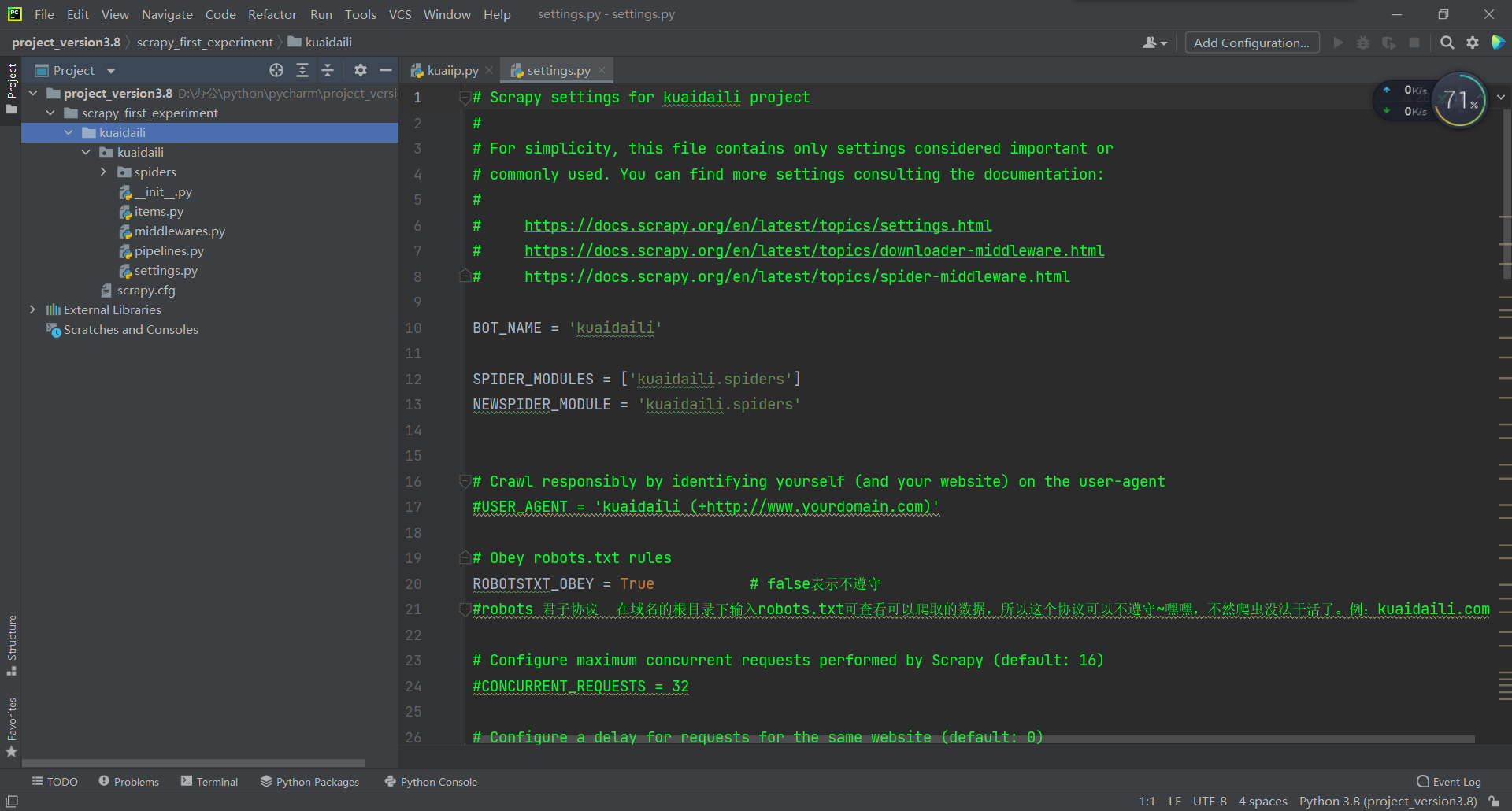Click the Stop icon in toolbar
Viewport: 1512px width, 811px height.
[x=1414, y=43]
